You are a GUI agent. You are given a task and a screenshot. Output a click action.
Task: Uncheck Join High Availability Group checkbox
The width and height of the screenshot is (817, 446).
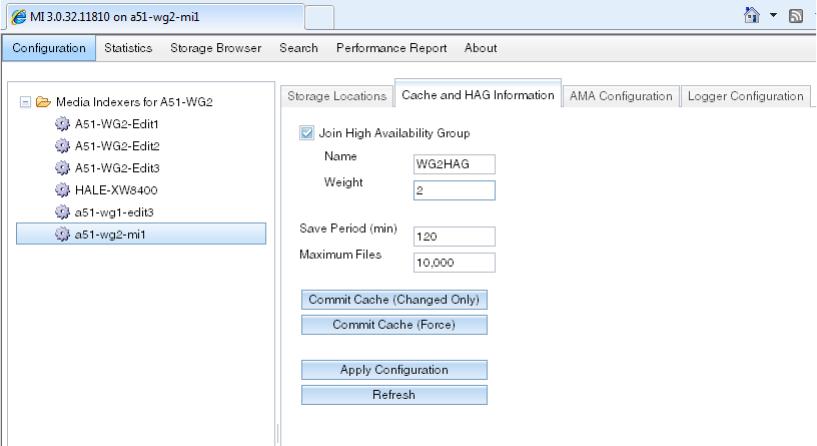pyautogui.click(x=306, y=133)
